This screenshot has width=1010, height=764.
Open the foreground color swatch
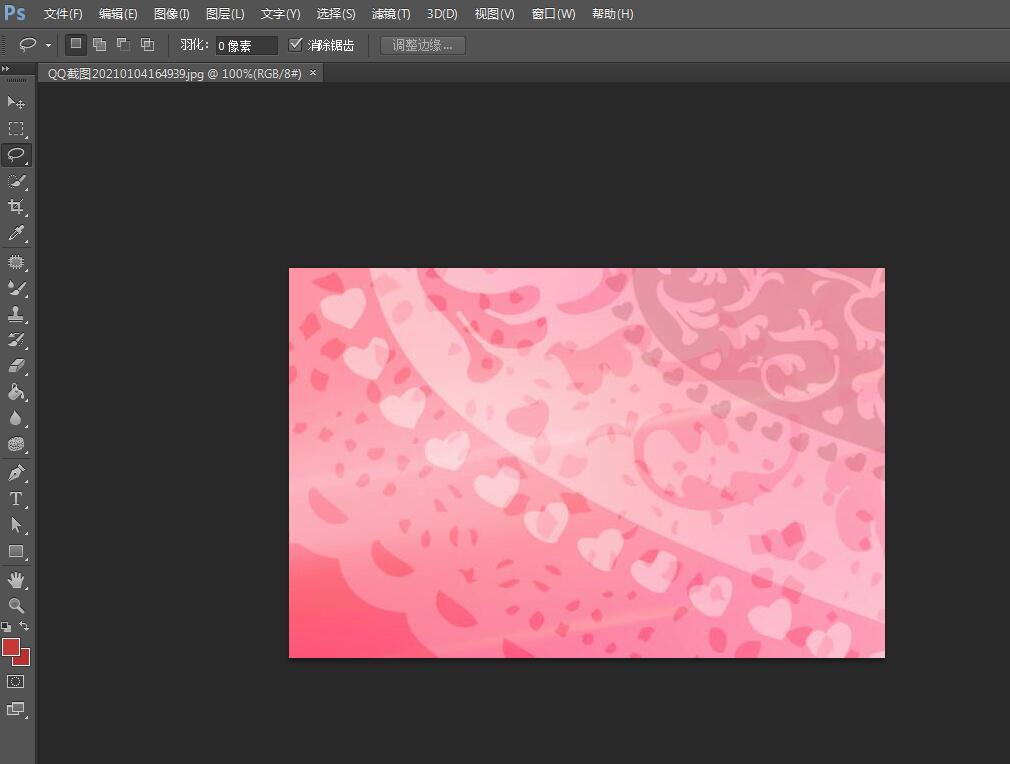(11, 647)
